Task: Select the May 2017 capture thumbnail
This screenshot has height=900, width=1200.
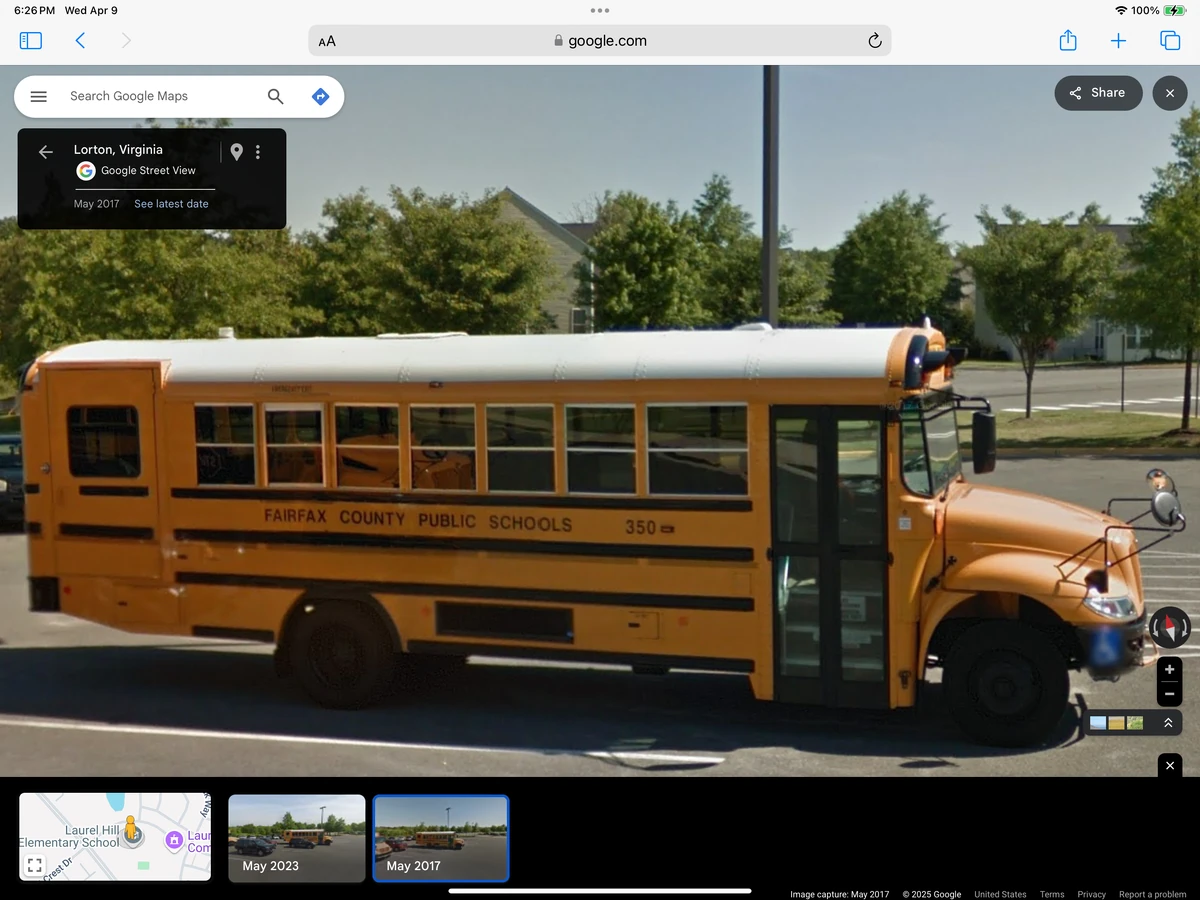Action: [x=440, y=838]
